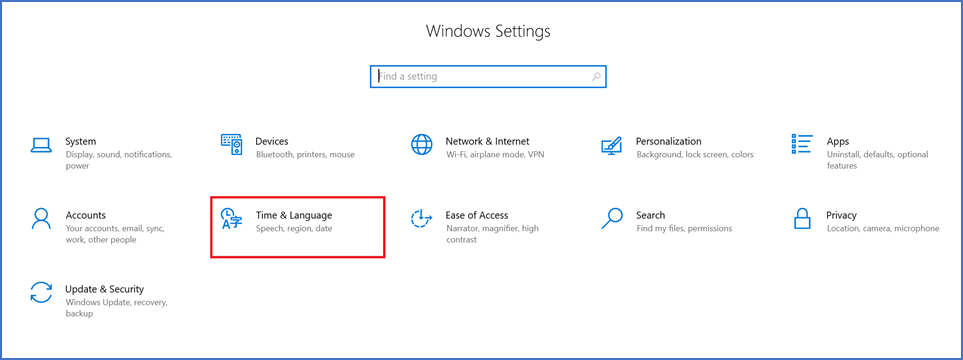Image resolution: width=963 pixels, height=360 pixels.
Task: Click the Search magnifying glass category icon
Action: pos(612,219)
